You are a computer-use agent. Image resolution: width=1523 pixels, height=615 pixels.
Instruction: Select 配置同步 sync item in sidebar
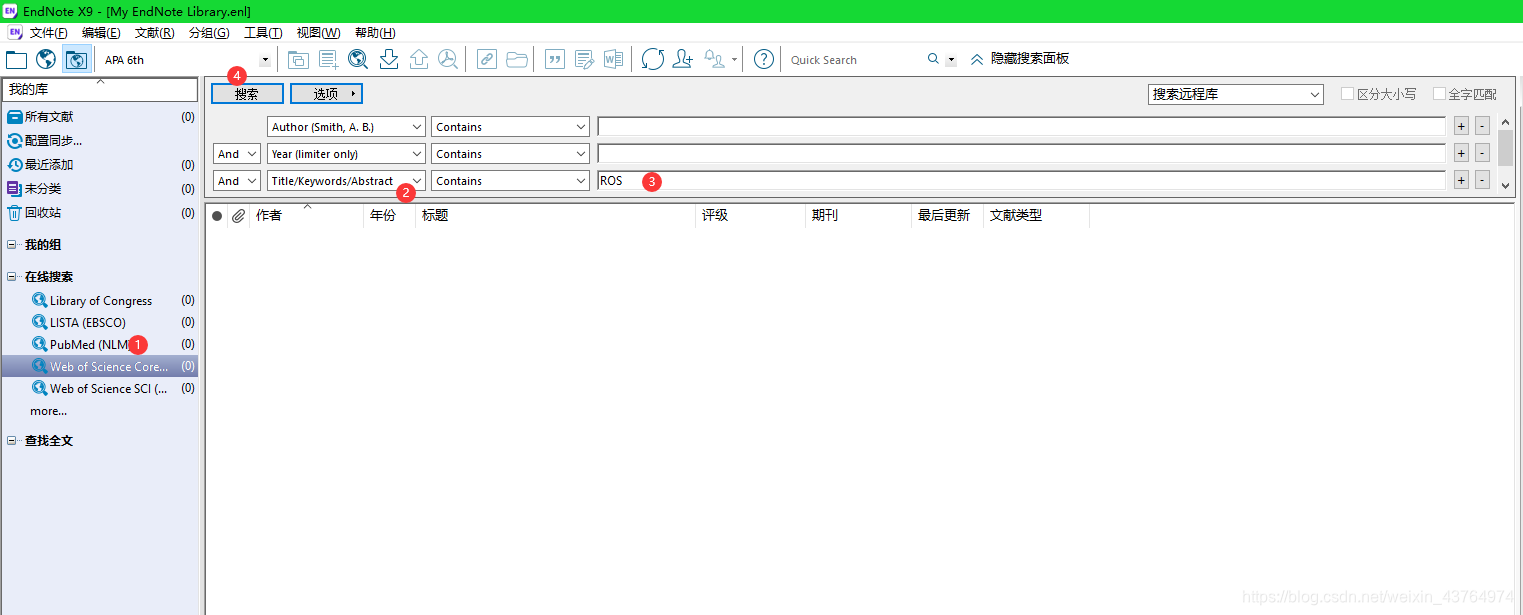point(53,141)
